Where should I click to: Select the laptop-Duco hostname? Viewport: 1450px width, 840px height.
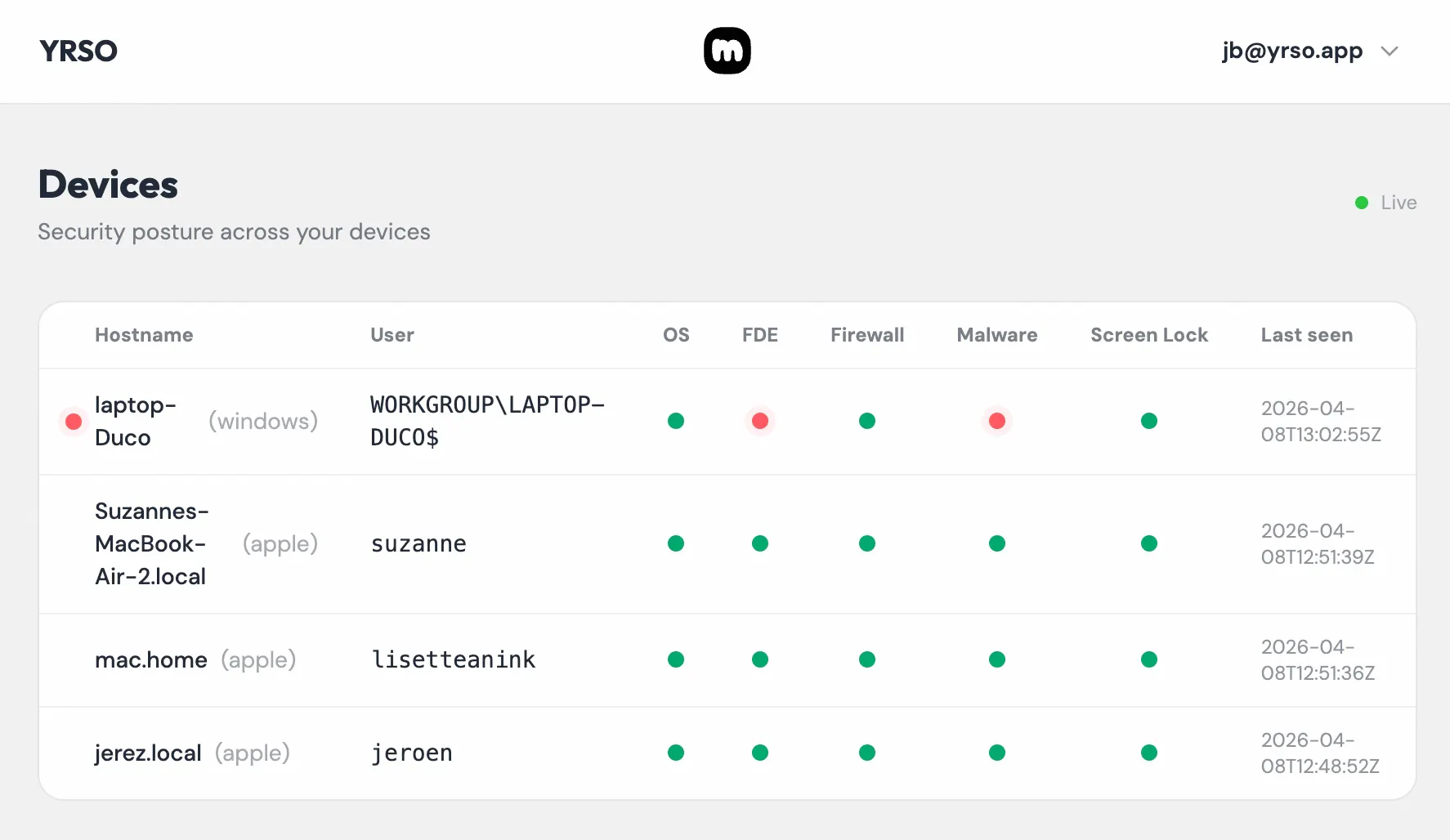point(136,421)
